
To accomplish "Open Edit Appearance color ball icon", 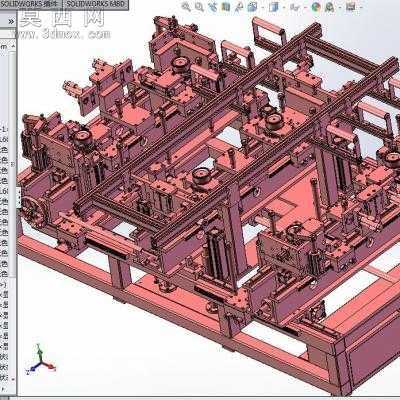I will click(316, 7).
